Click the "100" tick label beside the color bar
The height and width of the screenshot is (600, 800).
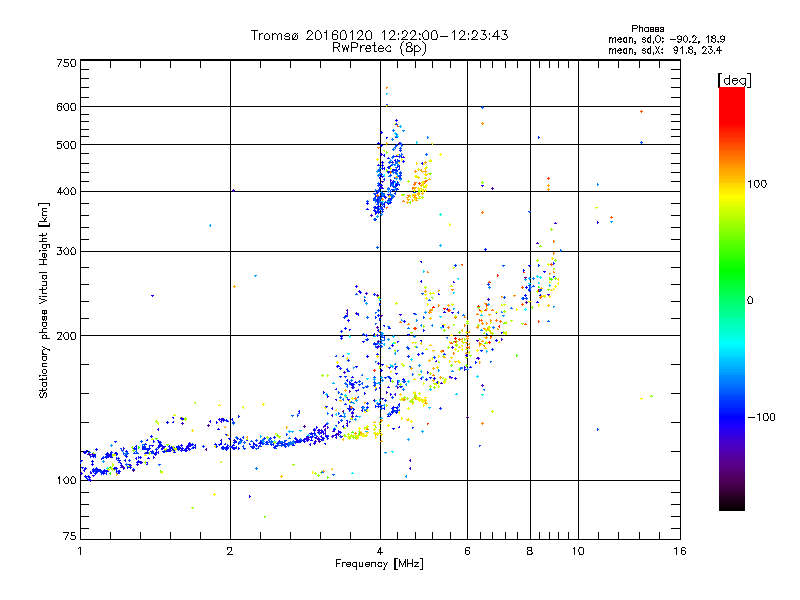point(757,184)
